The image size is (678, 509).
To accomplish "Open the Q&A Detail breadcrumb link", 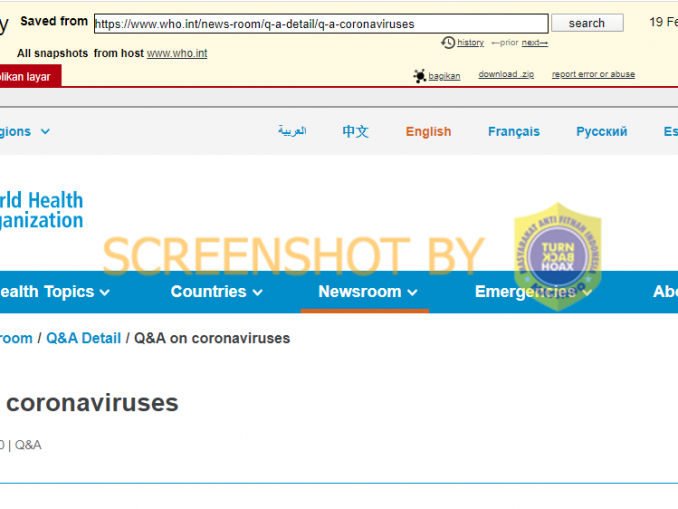I will point(83,338).
